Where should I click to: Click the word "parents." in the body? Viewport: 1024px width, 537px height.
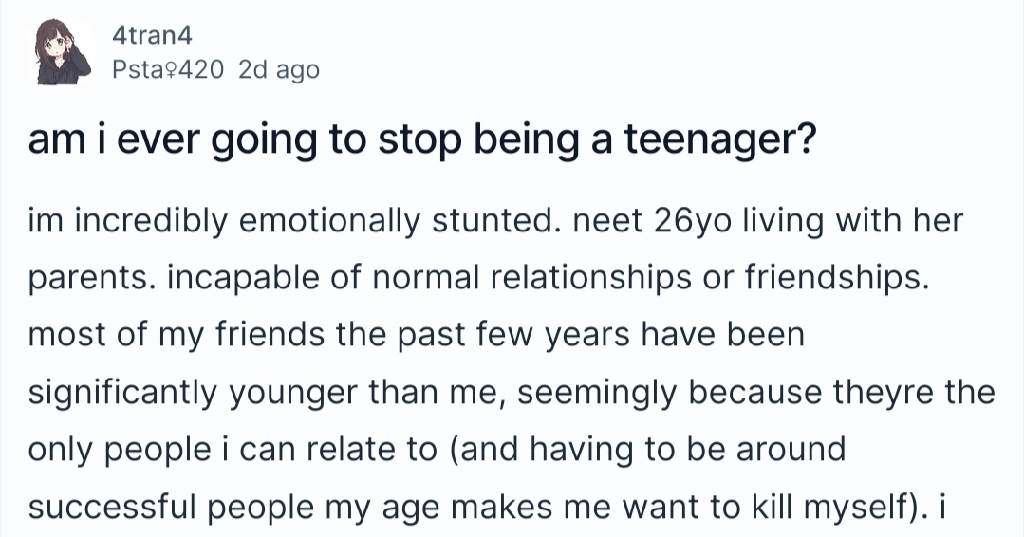click(x=88, y=277)
